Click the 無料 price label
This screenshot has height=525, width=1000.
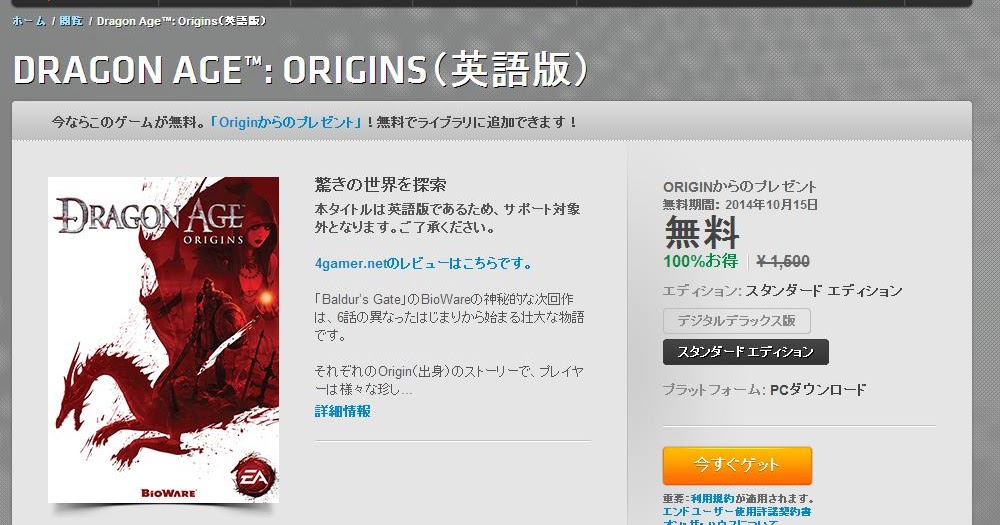[x=702, y=233]
